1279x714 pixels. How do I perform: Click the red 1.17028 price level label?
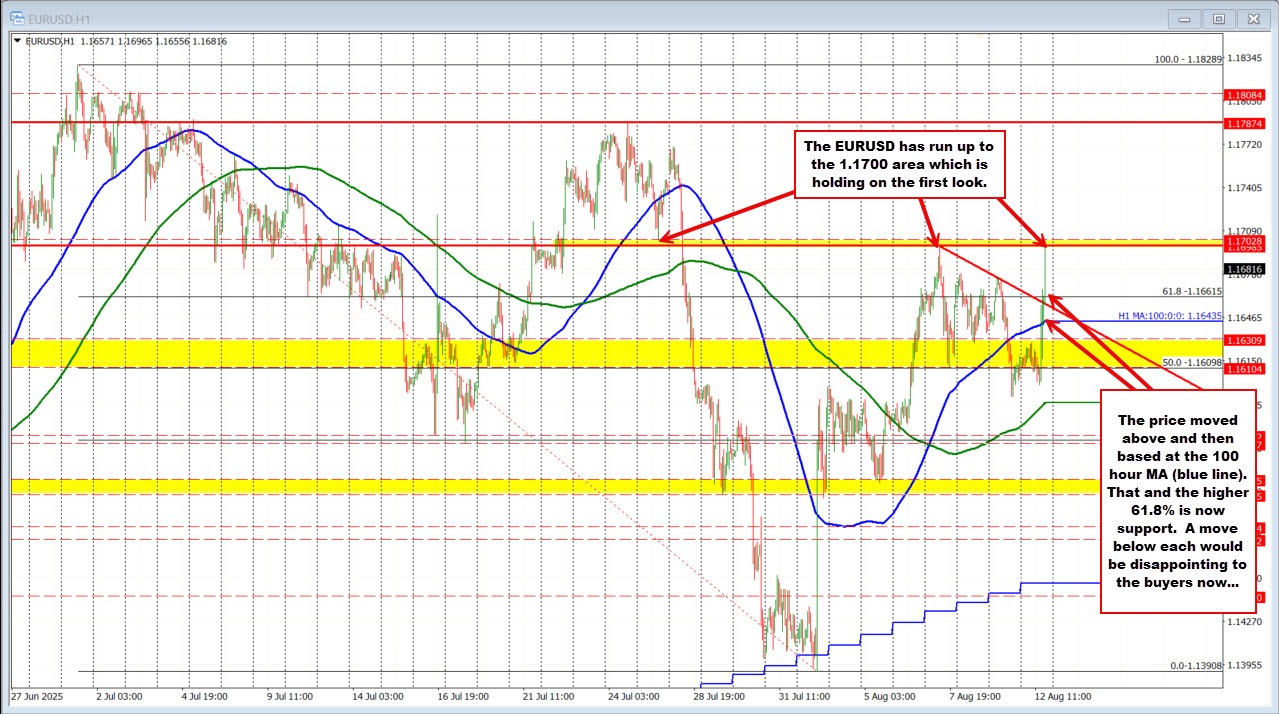(1243, 241)
